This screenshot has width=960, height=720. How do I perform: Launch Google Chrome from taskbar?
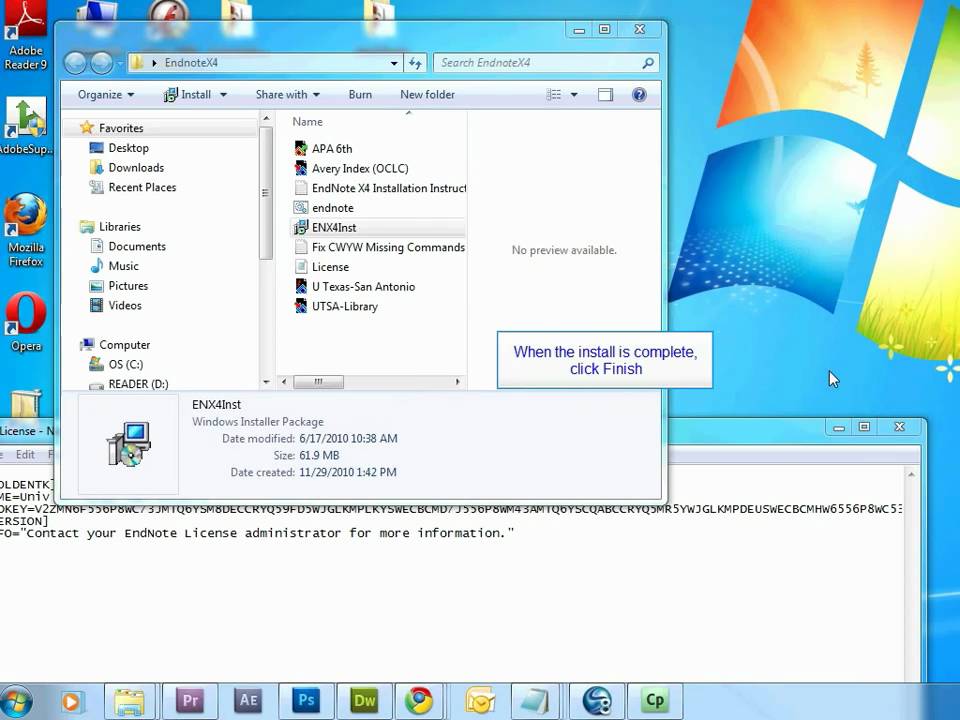(x=419, y=701)
